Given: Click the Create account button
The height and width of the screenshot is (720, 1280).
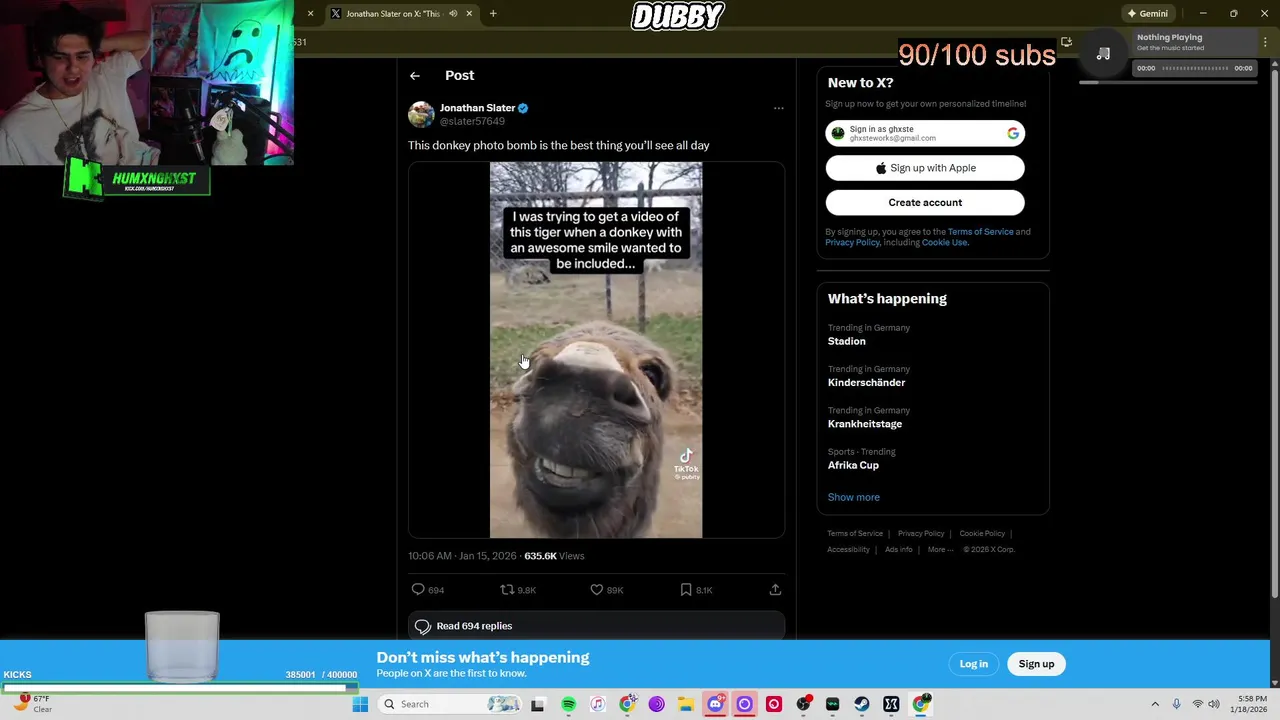Looking at the screenshot, I should pyautogui.click(x=925, y=203).
